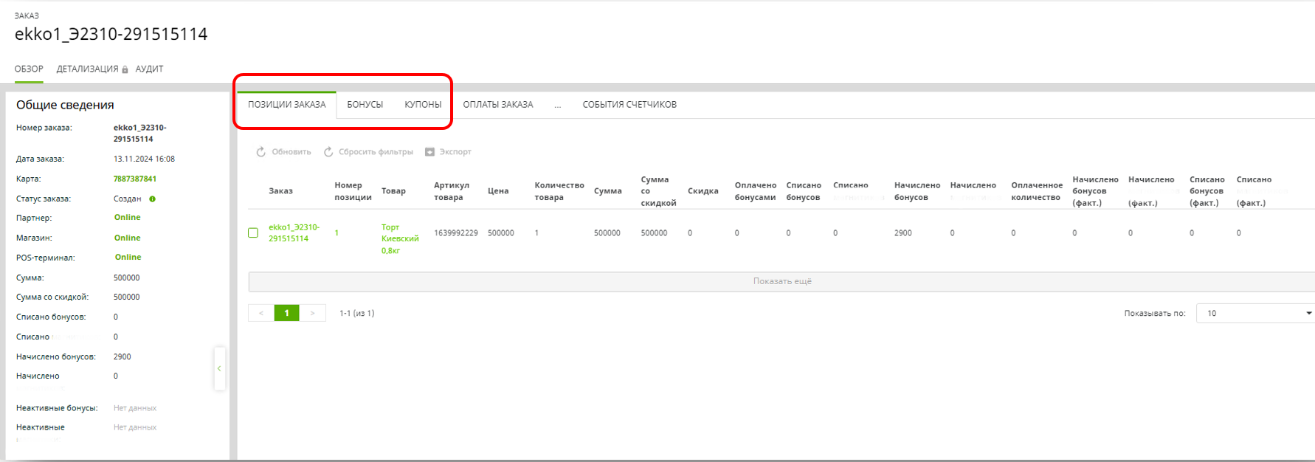This screenshot has width=1315, height=462.
Task: Click the Обновить refresh icon
Action: (261, 152)
